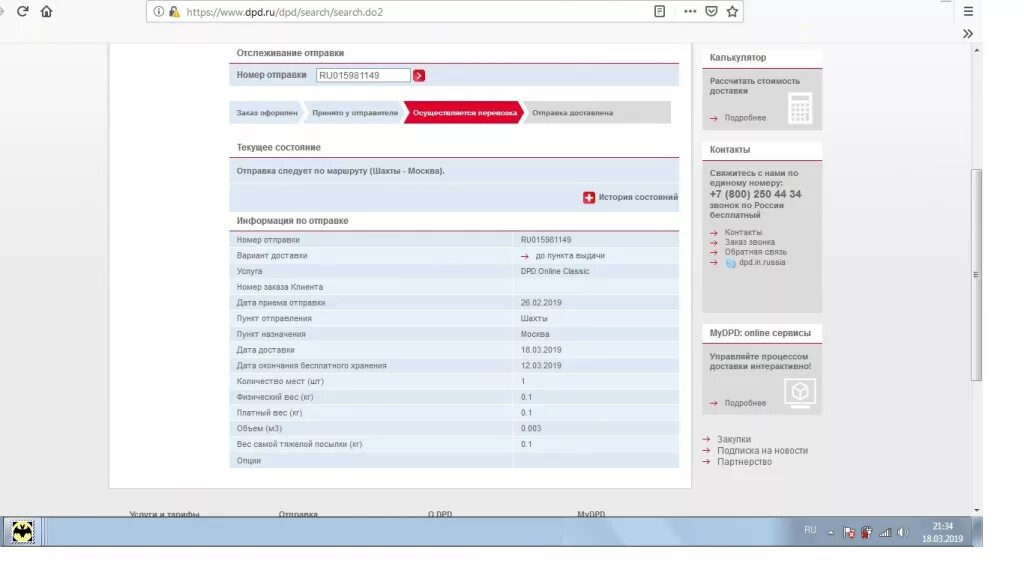Open О DPD footer menu
The height and width of the screenshot is (575, 1024).
[x=440, y=514]
